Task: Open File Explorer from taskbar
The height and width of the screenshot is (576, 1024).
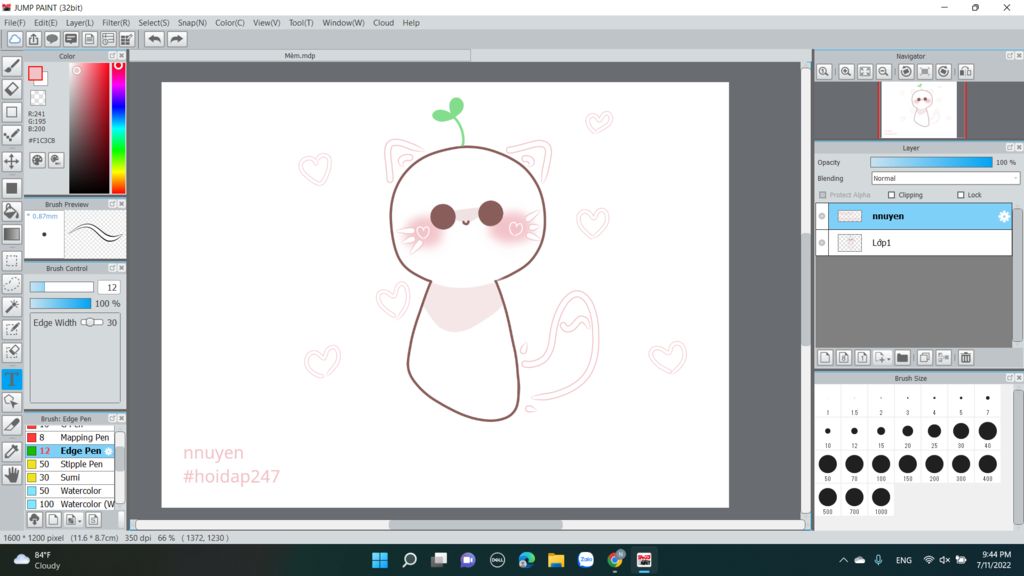Action: [556, 560]
